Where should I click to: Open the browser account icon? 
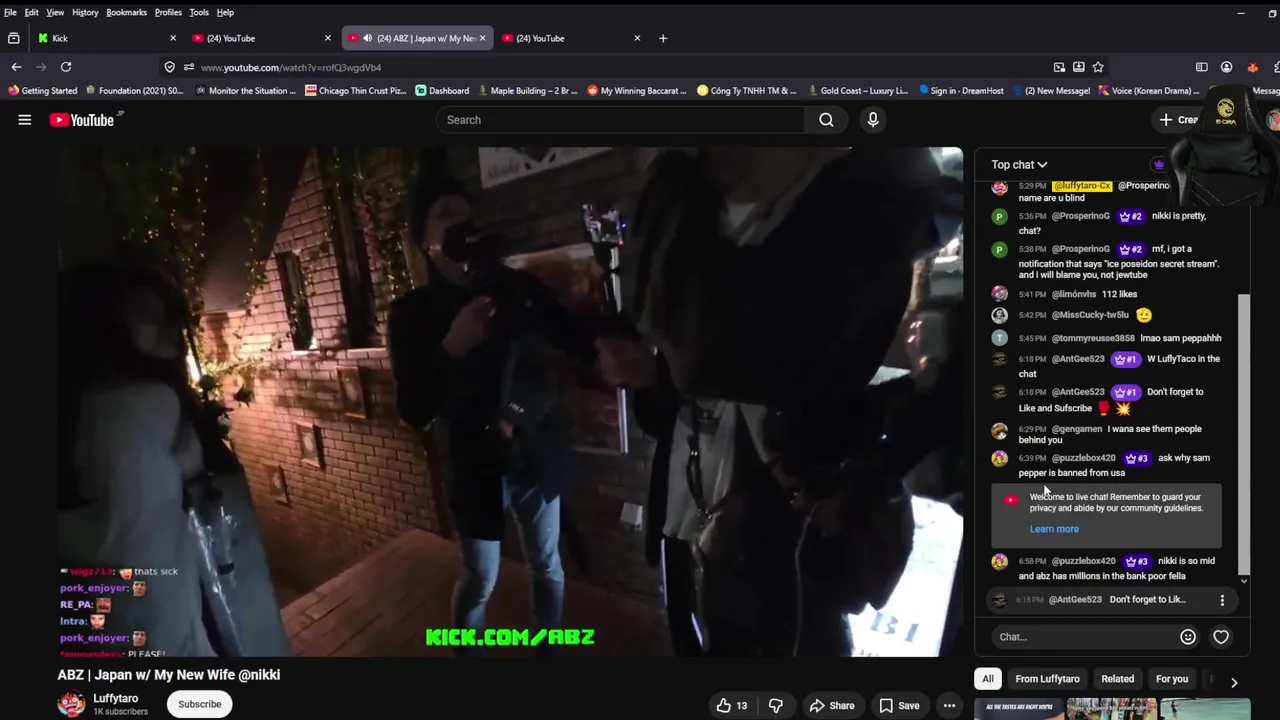pyautogui.click(x=1226, y=67)
